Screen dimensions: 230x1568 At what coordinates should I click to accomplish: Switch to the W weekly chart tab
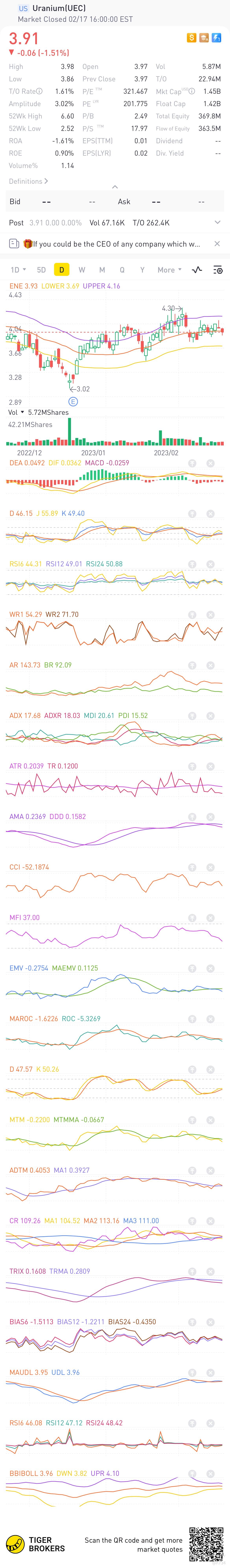pyautogui.click(x=82, y=270)
